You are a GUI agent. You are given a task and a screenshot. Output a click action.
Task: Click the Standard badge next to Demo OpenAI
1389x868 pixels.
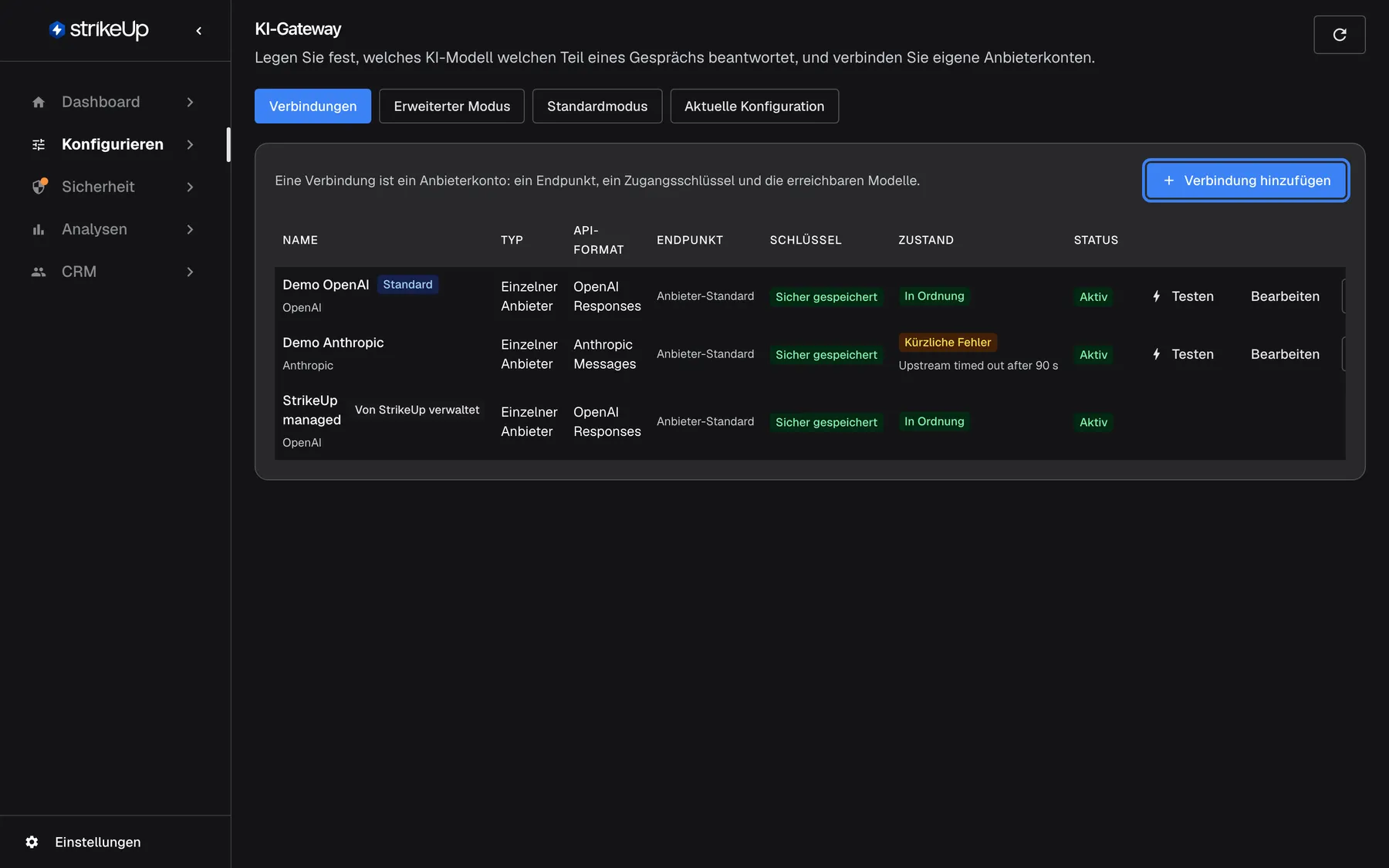click(x=407, y=285)
